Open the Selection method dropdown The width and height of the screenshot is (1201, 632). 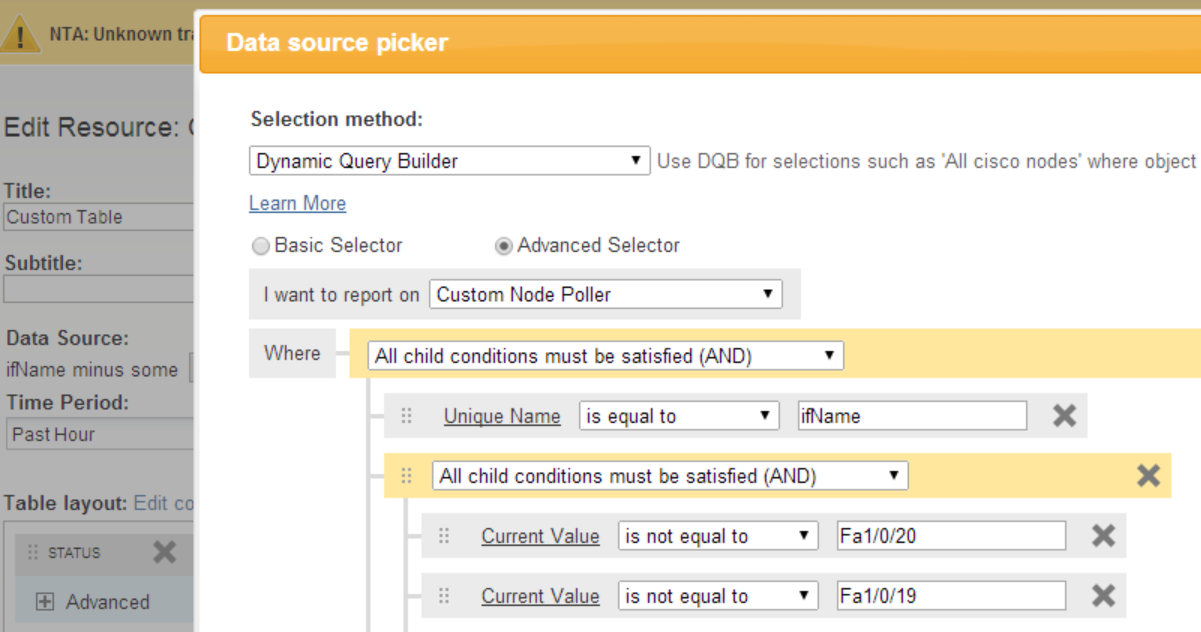pyautogui.click(x=449, y=161)
